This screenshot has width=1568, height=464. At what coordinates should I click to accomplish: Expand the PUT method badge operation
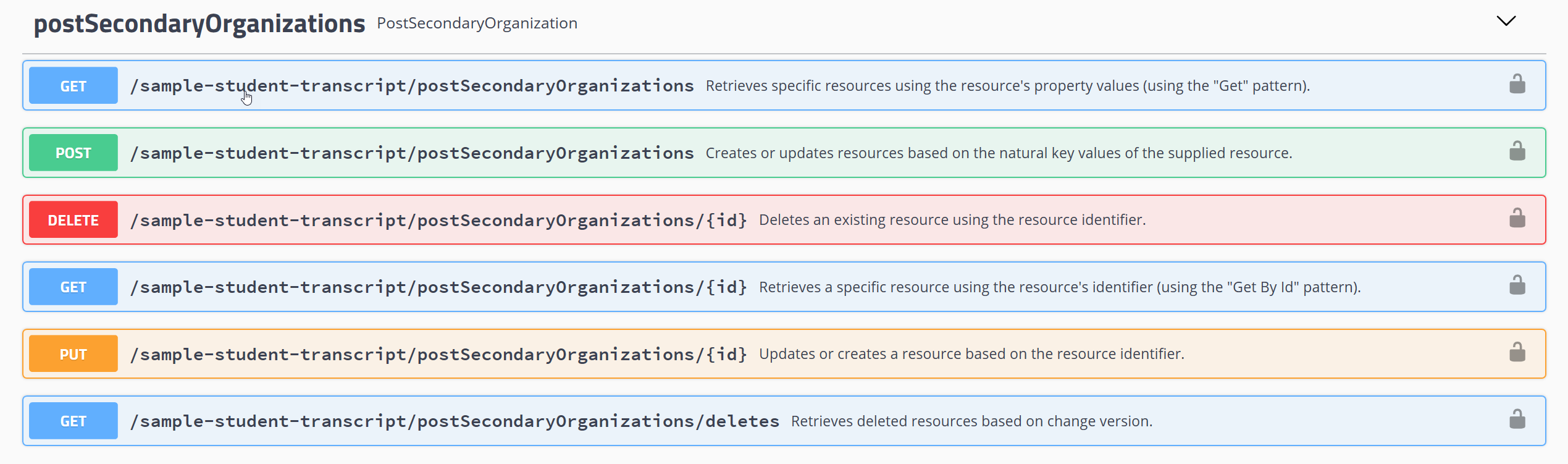coord(73,354)
